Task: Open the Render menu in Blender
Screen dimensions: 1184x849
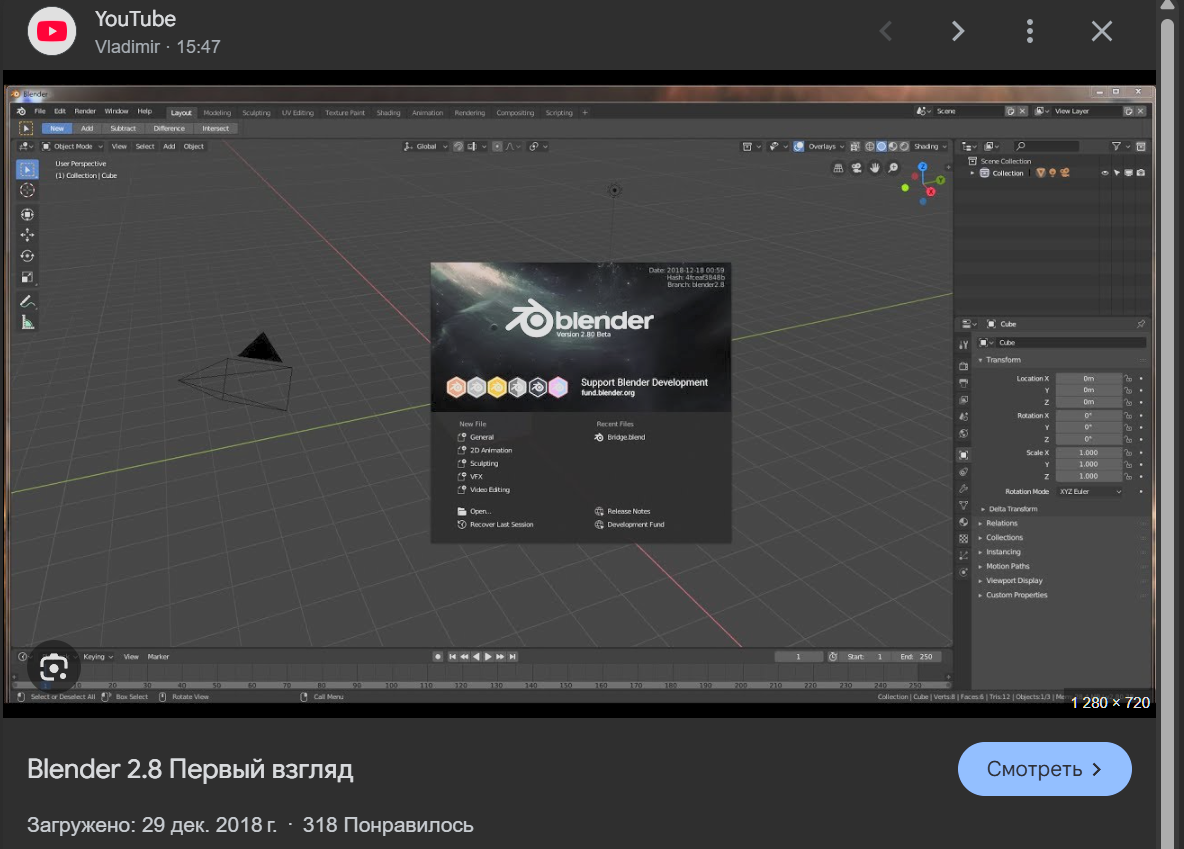Action: tap(85, 111)
